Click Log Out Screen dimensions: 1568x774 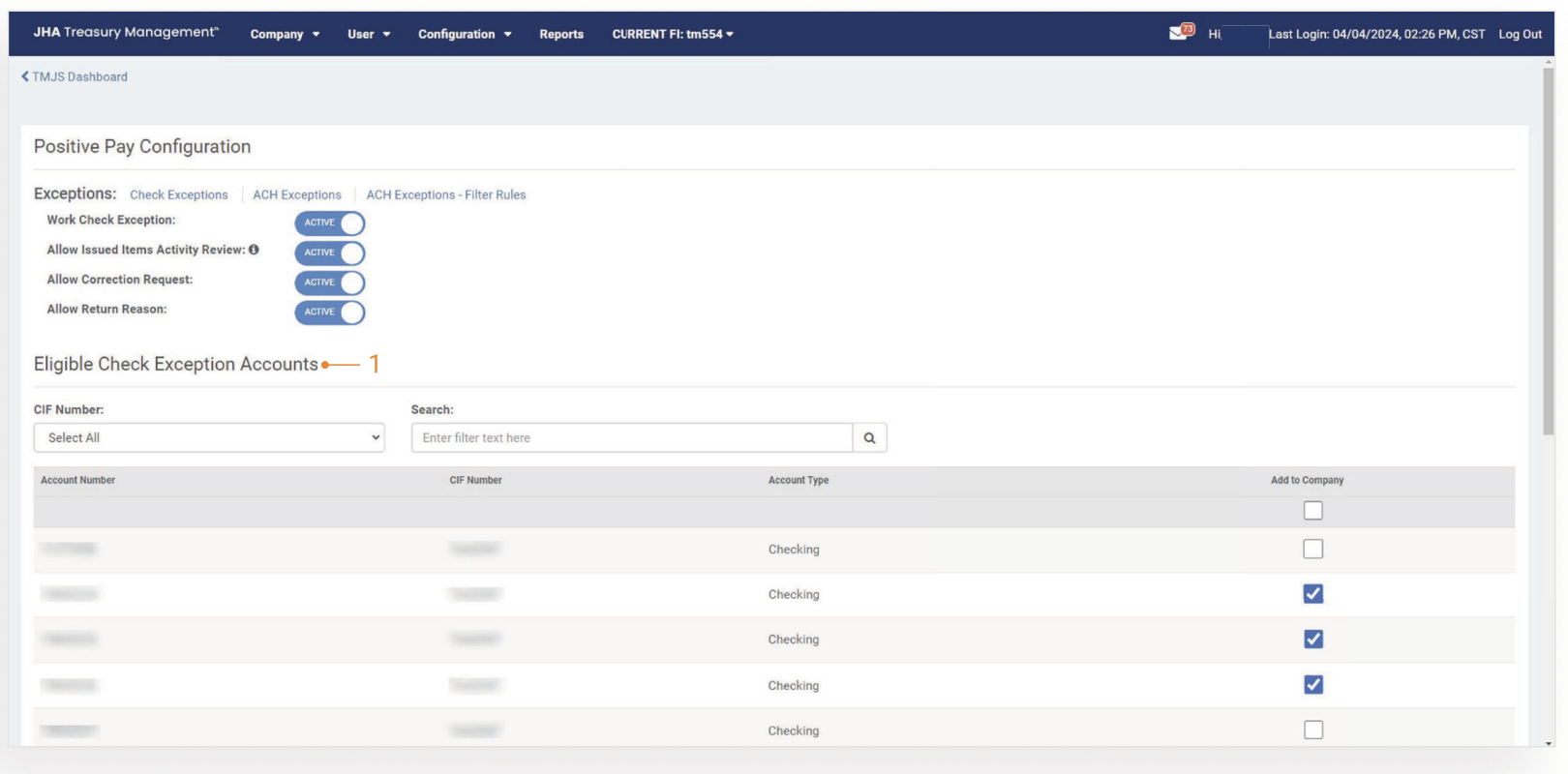point(1520,34)
